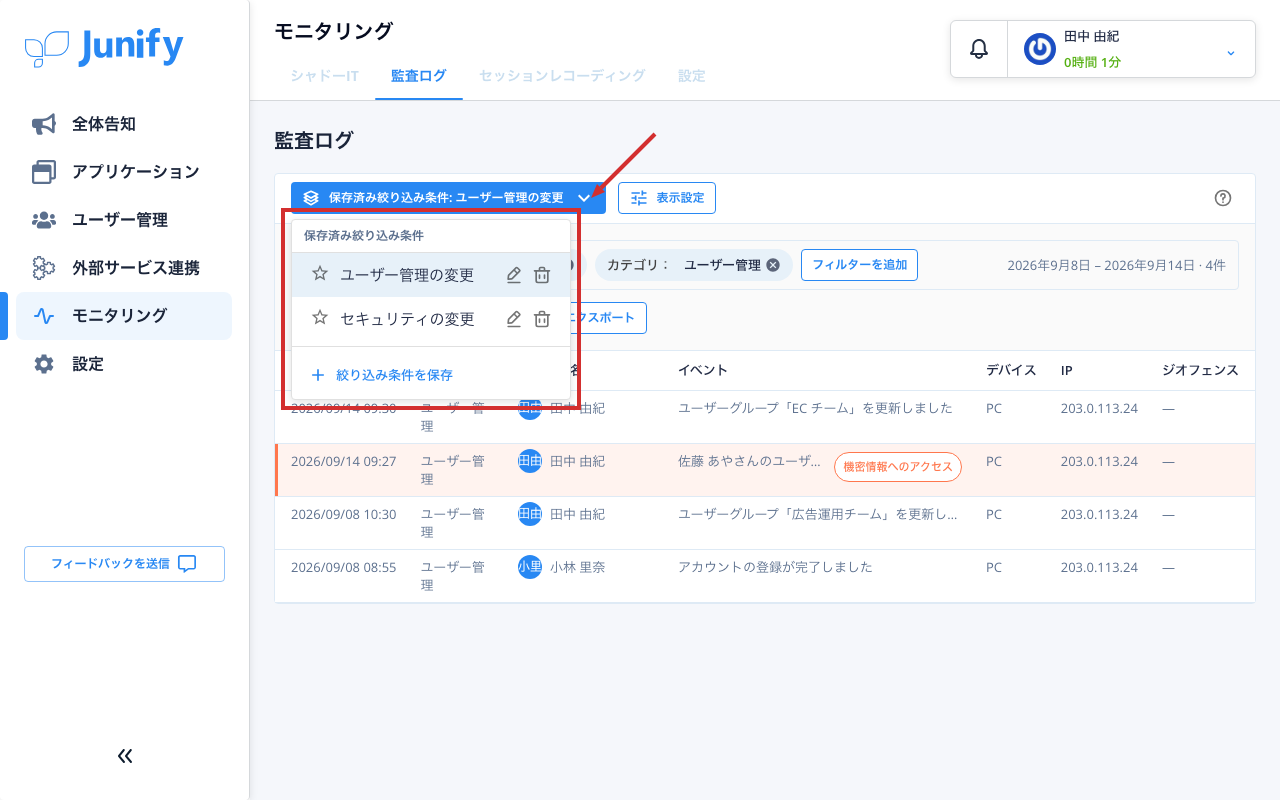This screenshot has height=800, width=1280.
Task: Click the デバイス column header
Action: pos(1011,370)
